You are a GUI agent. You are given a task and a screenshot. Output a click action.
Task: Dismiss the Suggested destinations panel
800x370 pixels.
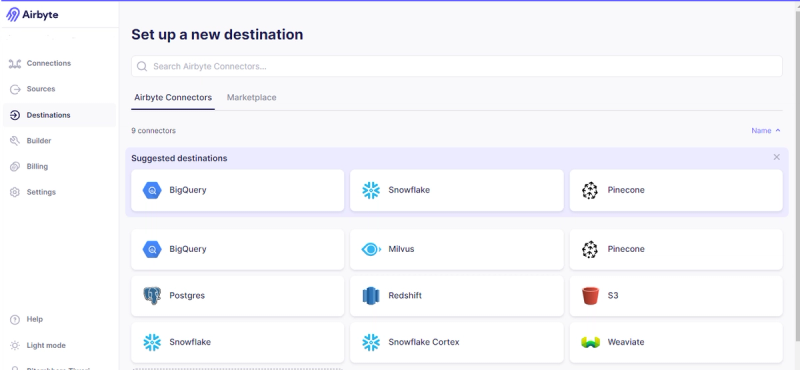(777, 157)
